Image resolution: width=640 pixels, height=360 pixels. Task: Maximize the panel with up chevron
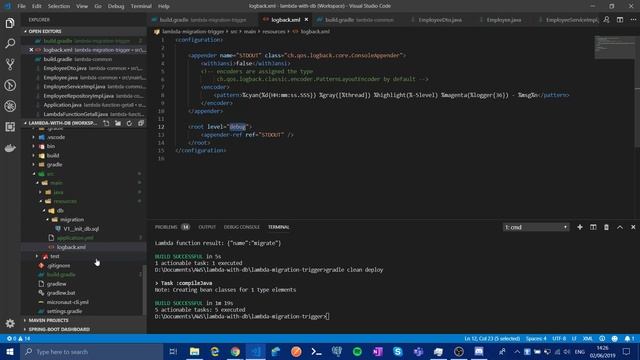pos(620,227)
